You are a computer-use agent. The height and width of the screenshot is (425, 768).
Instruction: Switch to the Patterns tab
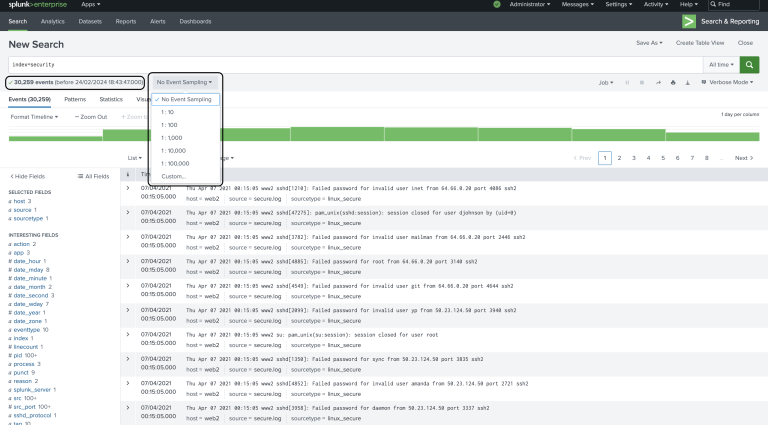75,100
